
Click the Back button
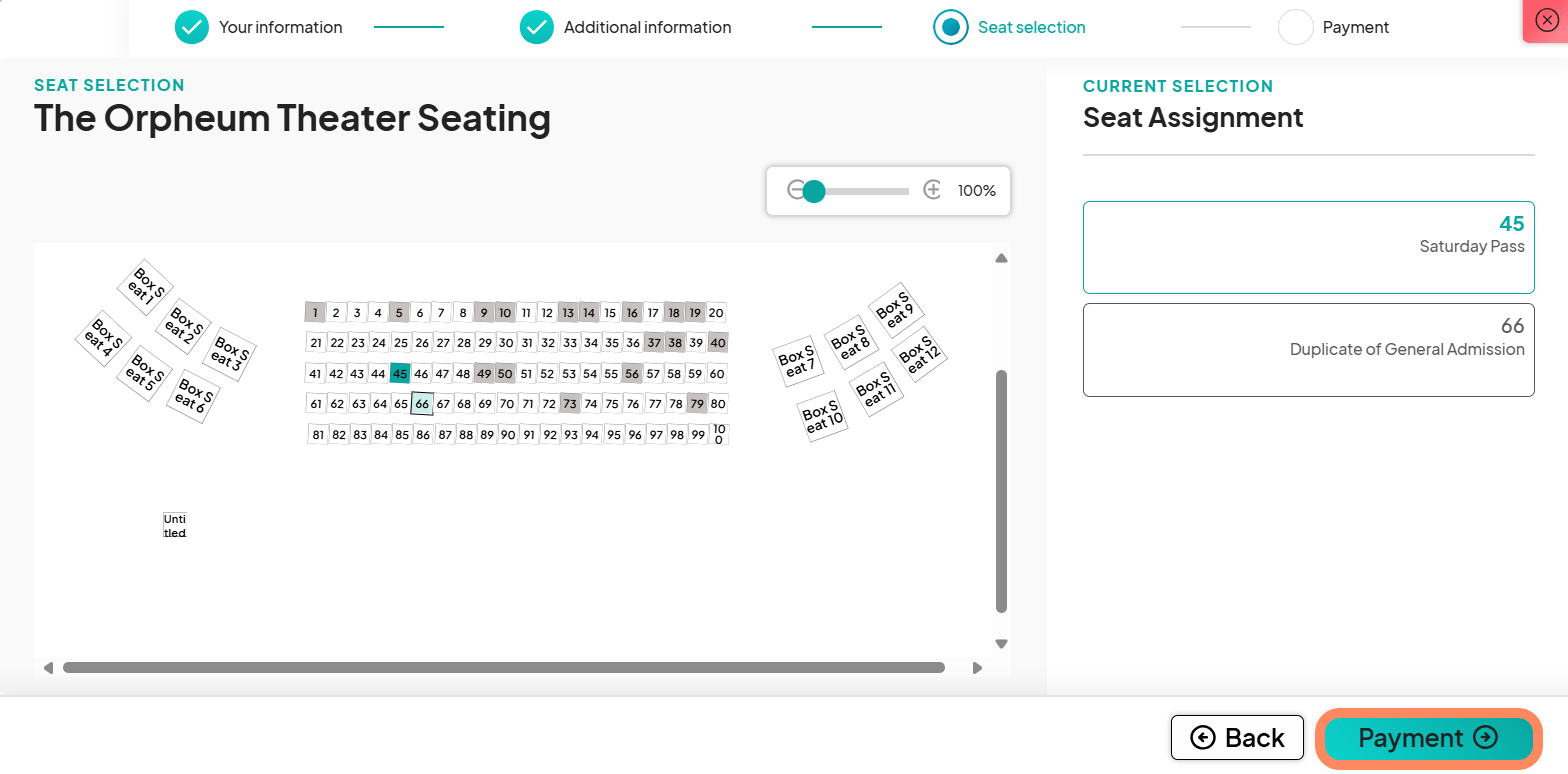1237,738
